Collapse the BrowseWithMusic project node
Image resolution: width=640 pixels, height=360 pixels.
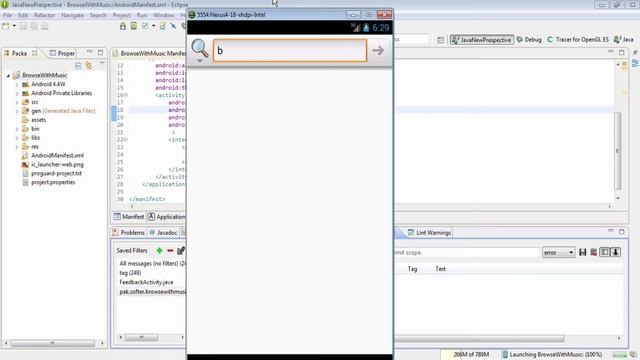(8, 76)
